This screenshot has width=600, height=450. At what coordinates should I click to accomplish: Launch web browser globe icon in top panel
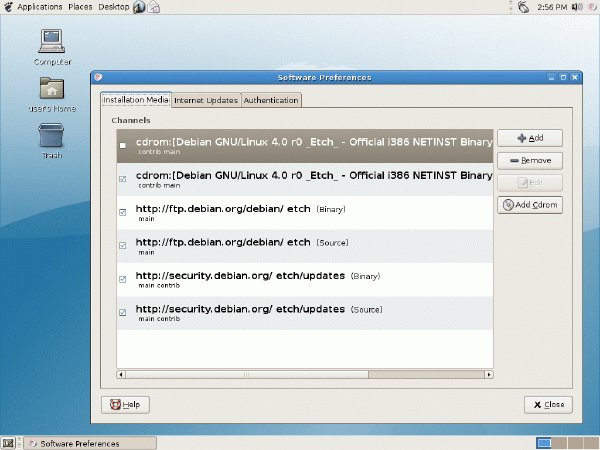(x=139, y=7)
